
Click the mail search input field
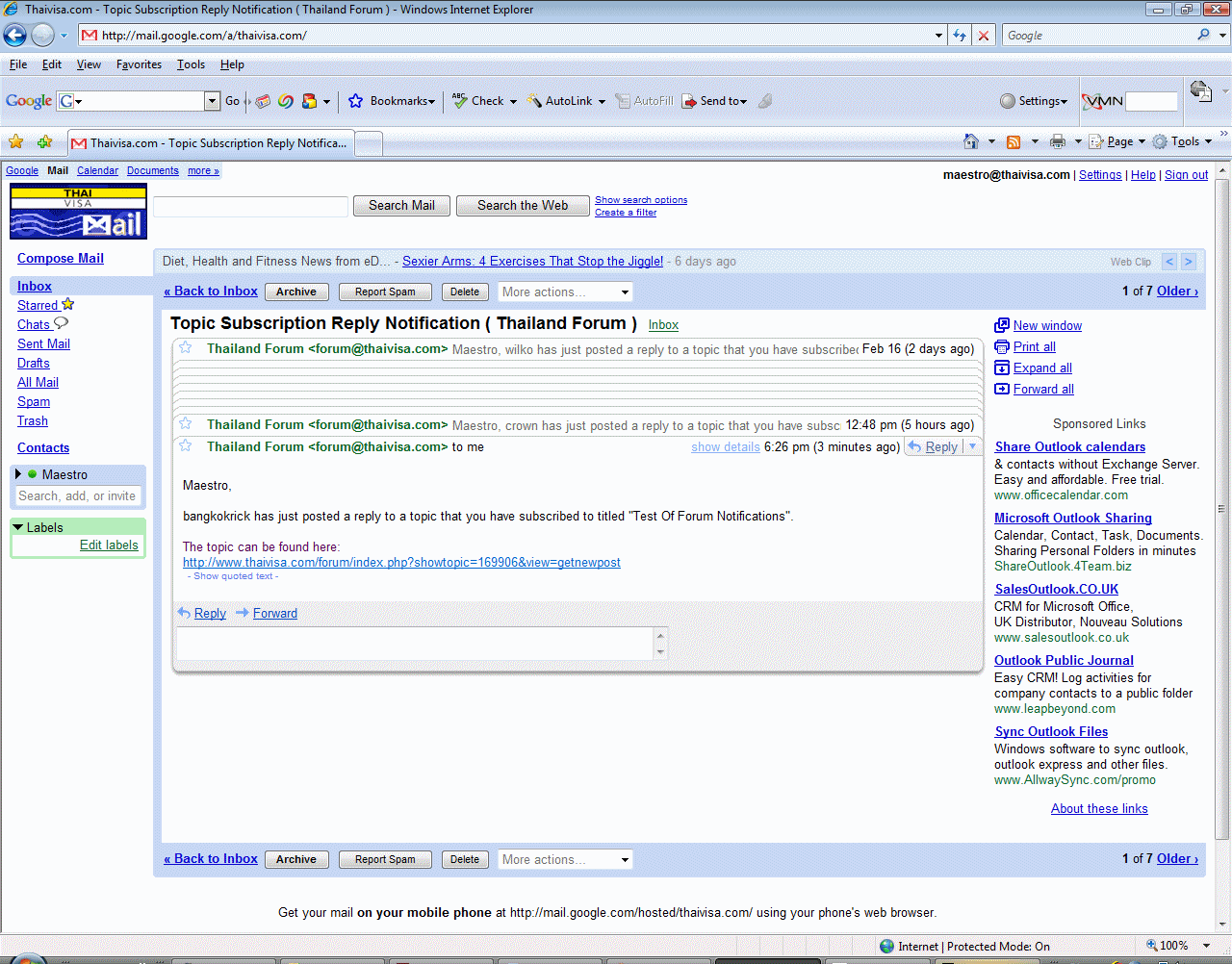pos(251,206)
